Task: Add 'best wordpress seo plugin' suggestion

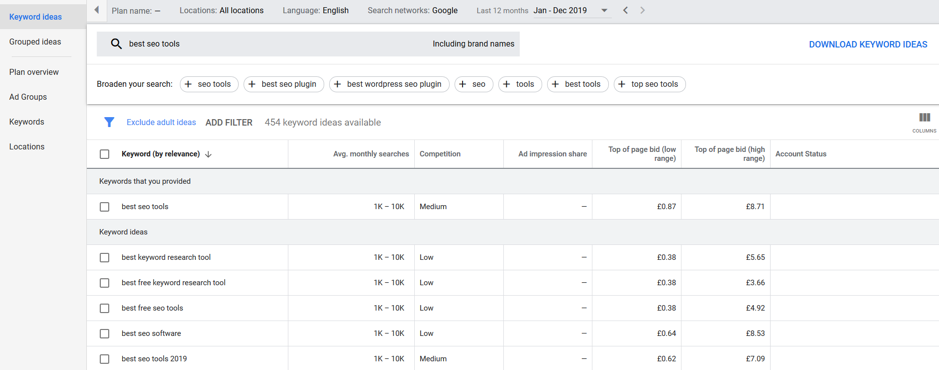Action: [389, 84]
